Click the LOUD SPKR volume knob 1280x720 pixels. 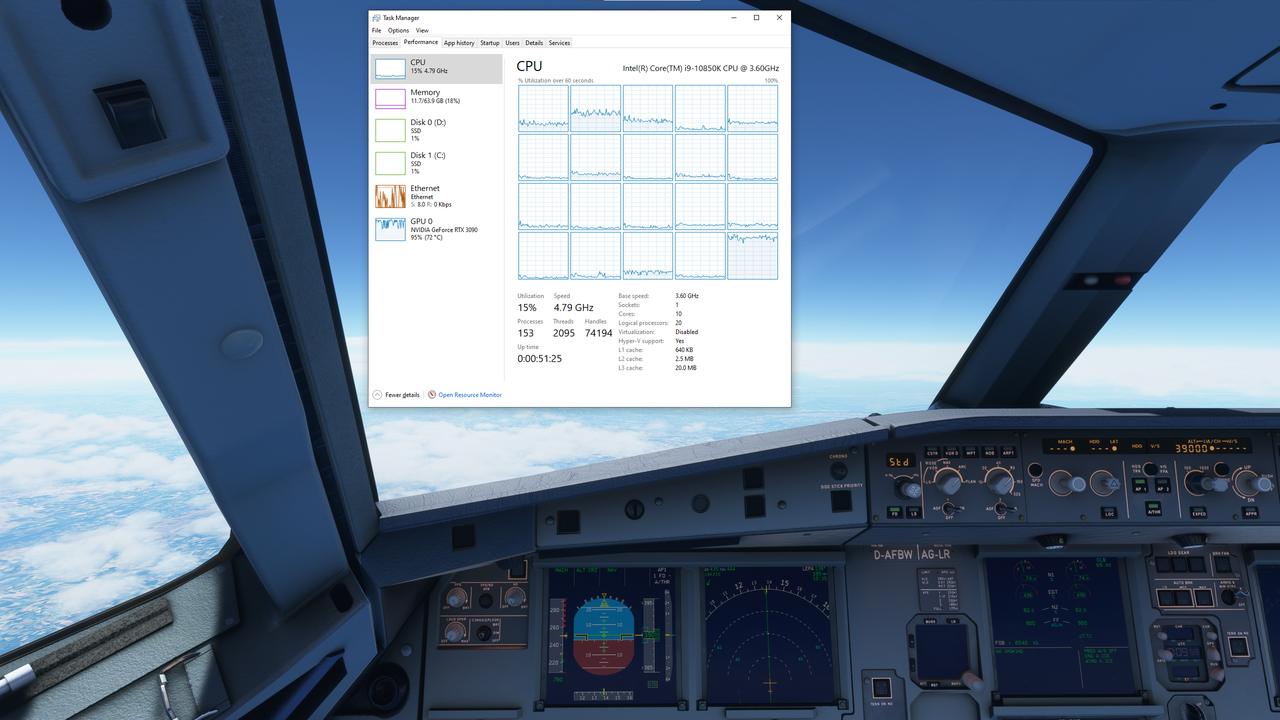pyautogui.click(x=455, y=632)
